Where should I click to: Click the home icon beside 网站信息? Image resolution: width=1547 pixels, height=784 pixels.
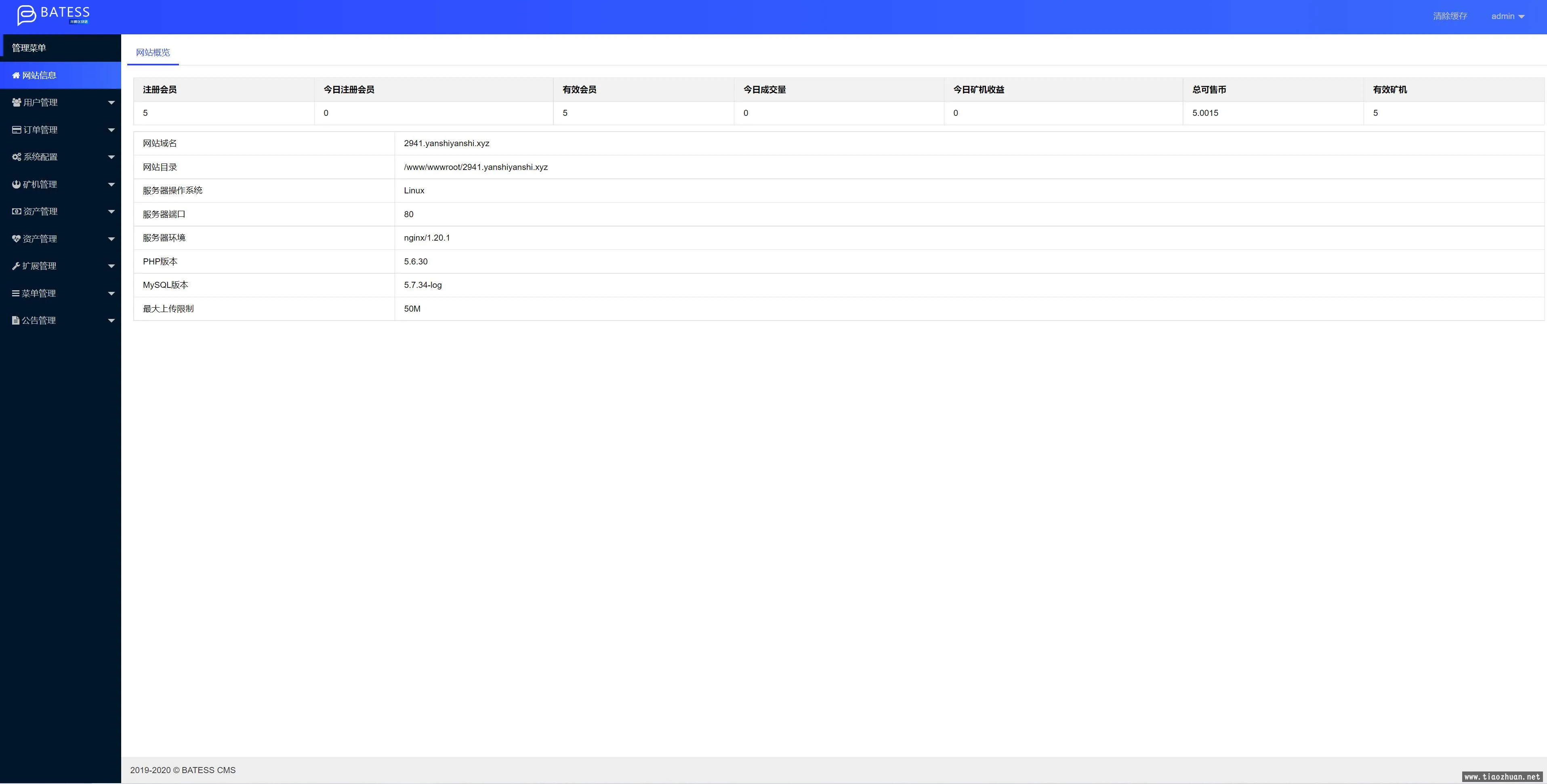(16, 75)
